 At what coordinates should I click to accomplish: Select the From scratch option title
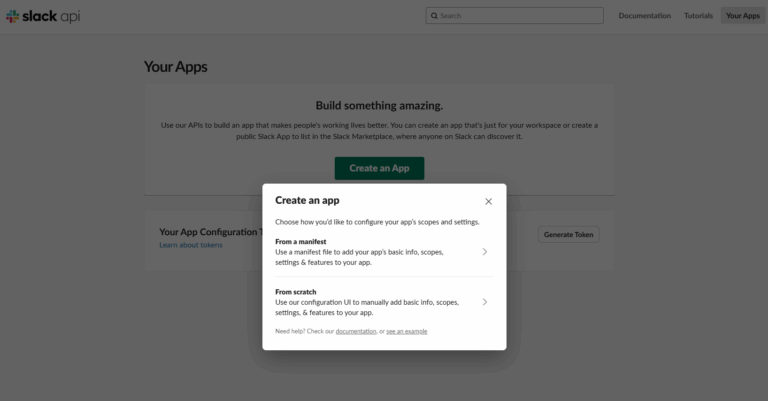coord(296,292)
